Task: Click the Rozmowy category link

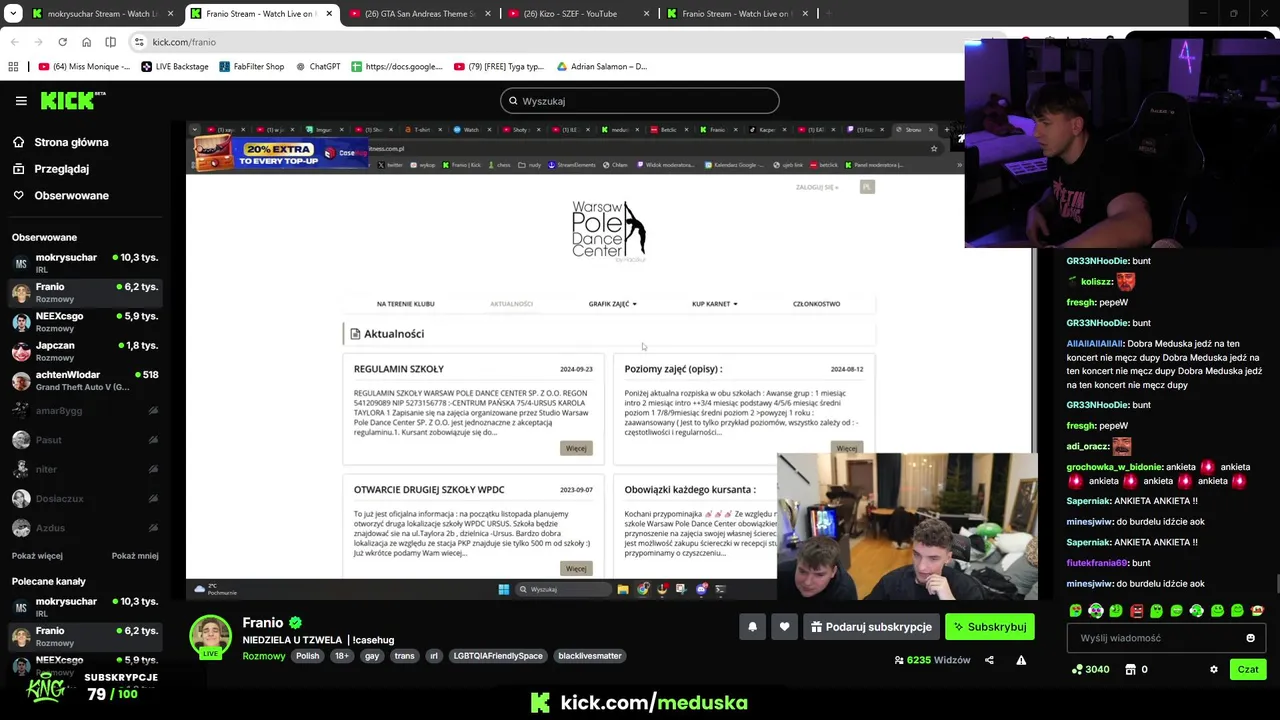Action: click(264, 656)
